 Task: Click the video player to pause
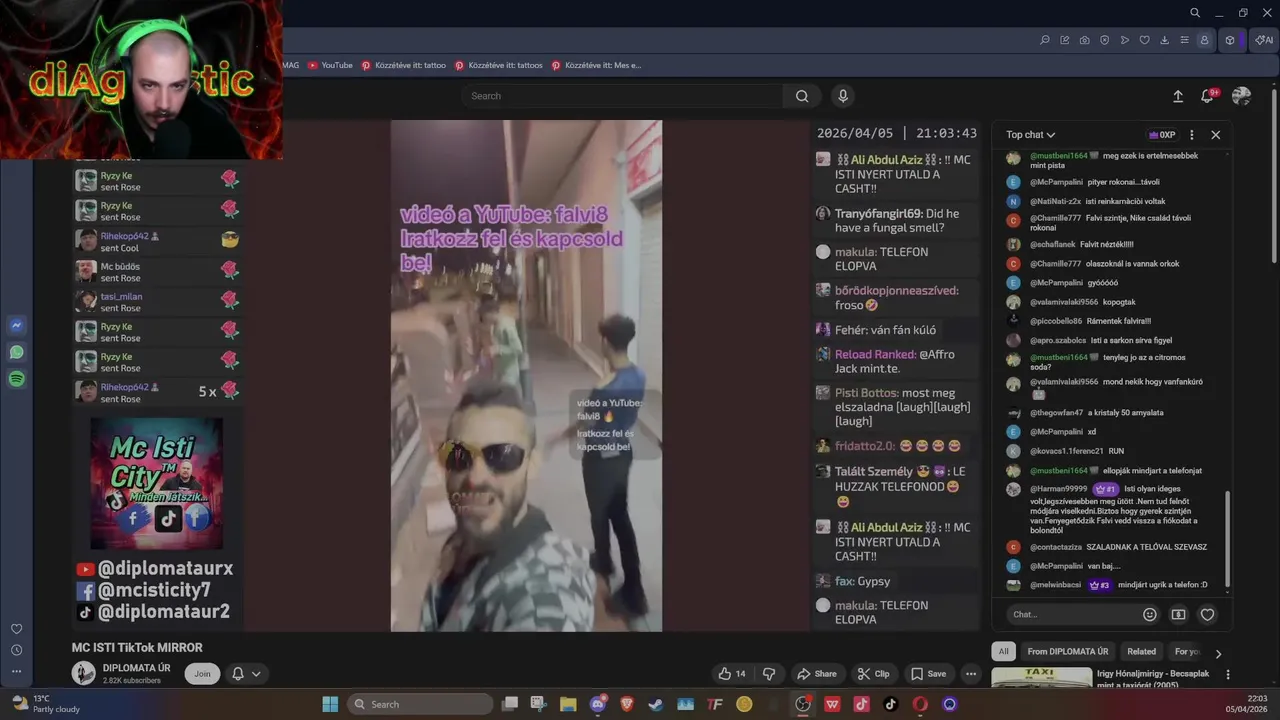[x=526, y=376]
